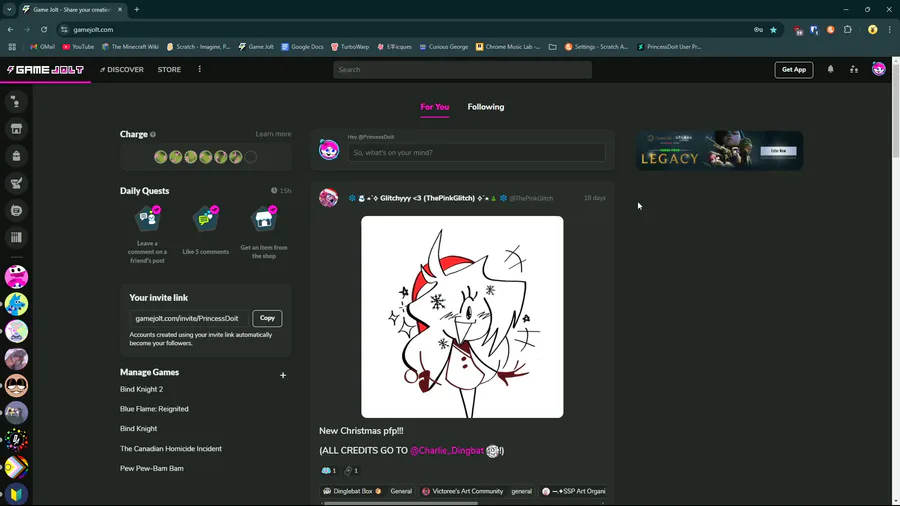Screen dimensions: 900x506
Task: Open the quests icon in sidebar
Action: click(x=16, y=184)
